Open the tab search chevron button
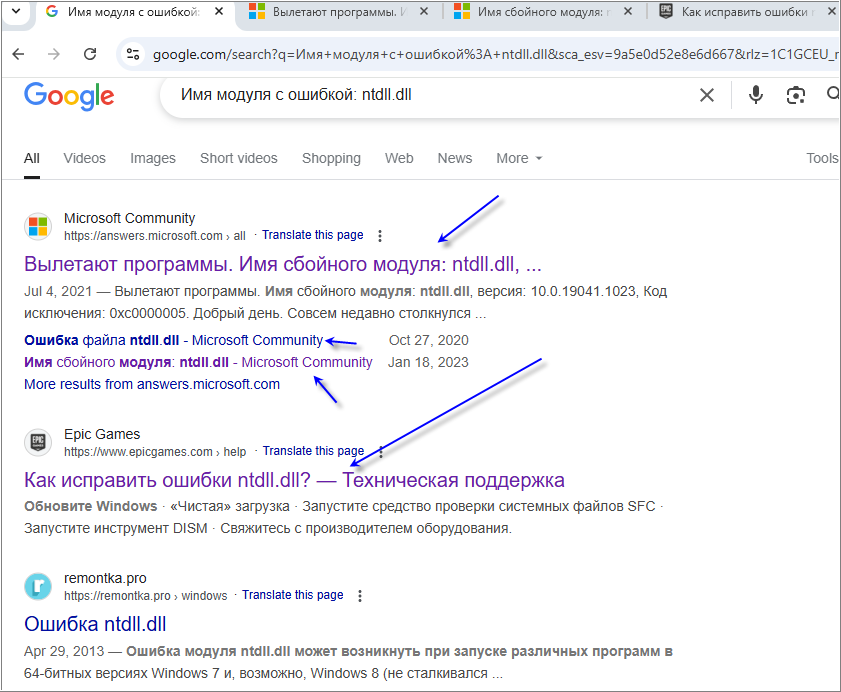The height and width of the screenshot is (692, 841). coord(16,11)
